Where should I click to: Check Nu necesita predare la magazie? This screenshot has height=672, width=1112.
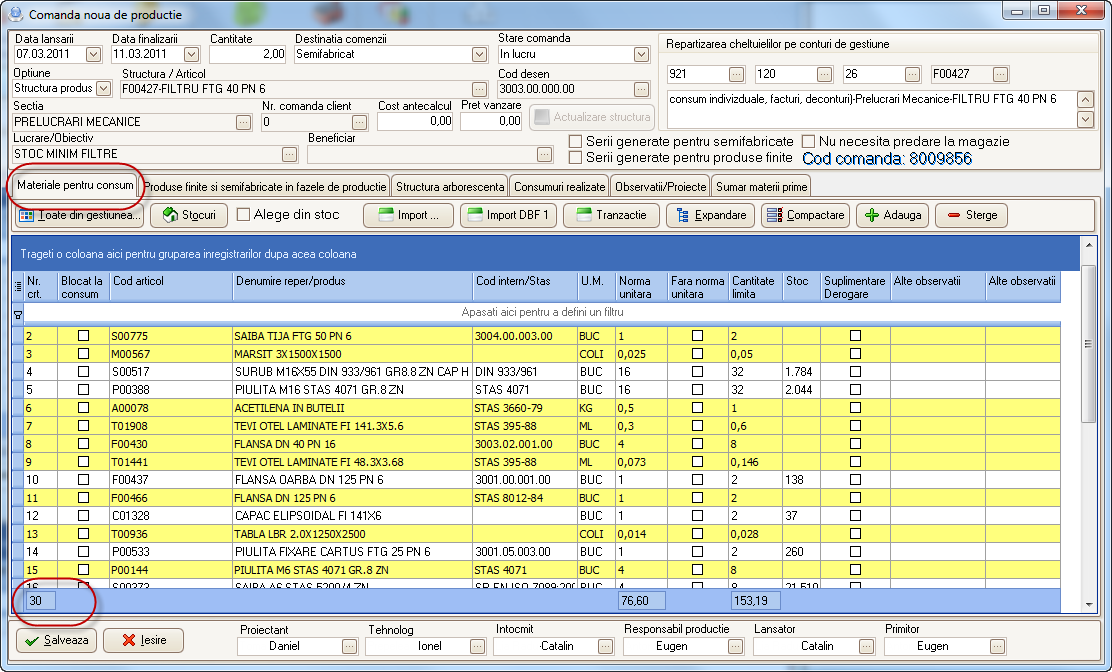tap(808, 142)
